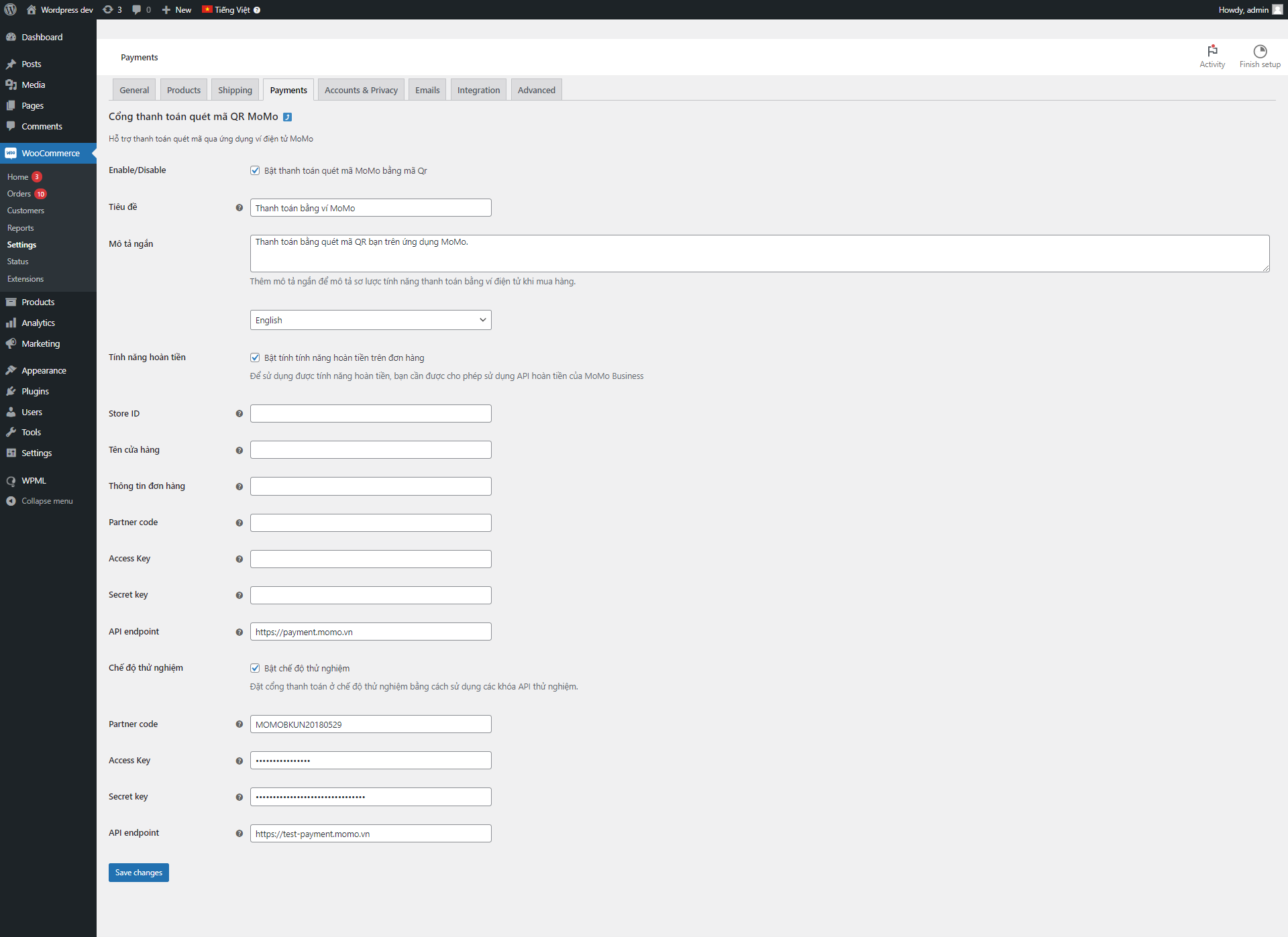
Task: Open the Appearance menu in sidebar
Action: coord(44,370)
